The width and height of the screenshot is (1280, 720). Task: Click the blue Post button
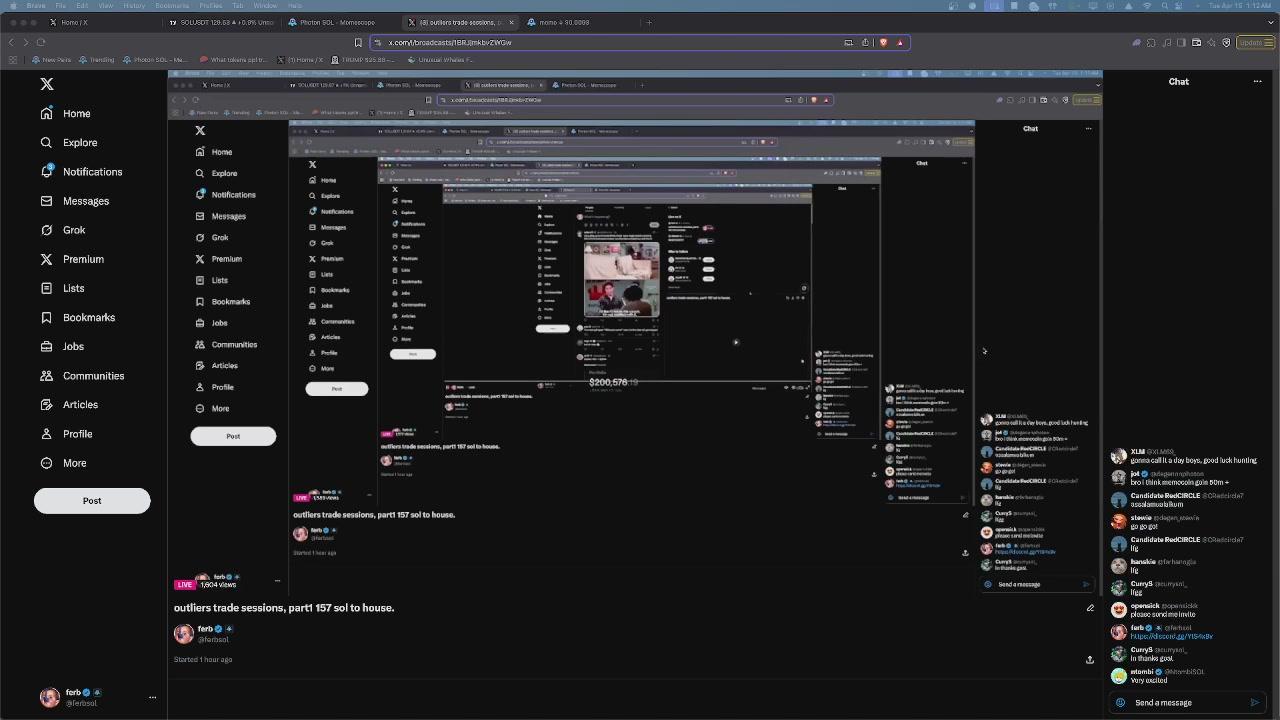[x=92, y=500]
